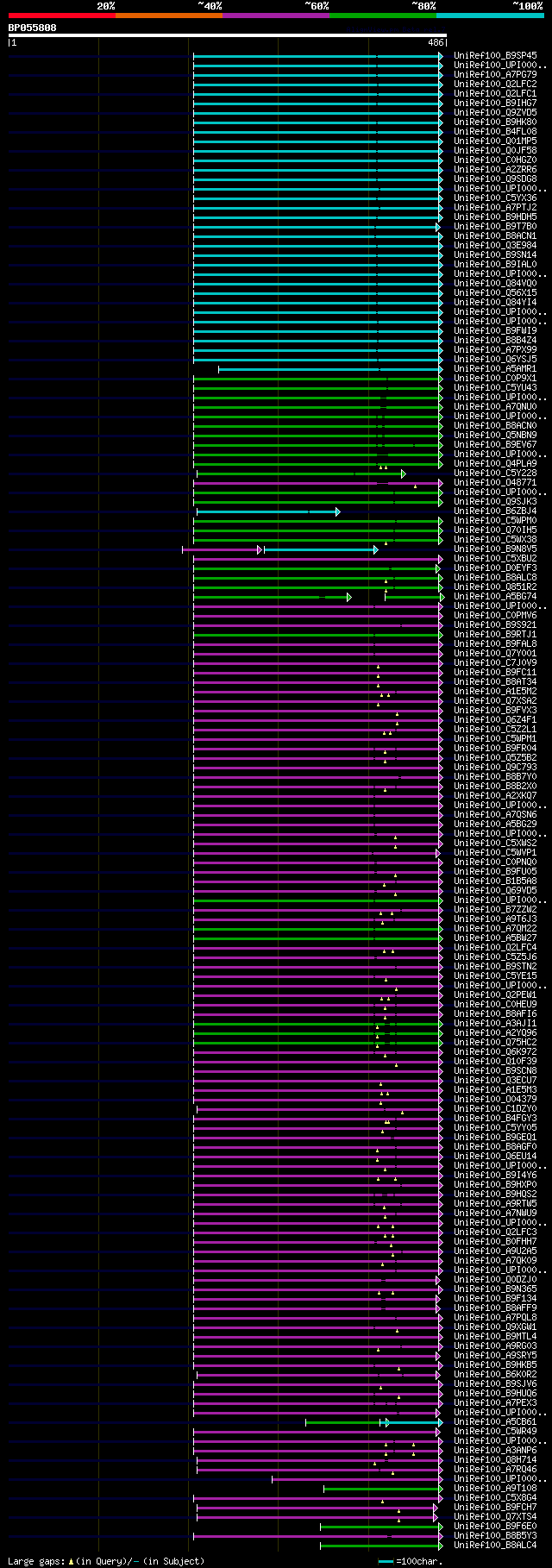Click the UniRef100_O04379 label
This screenshot has height=1568, width=552.
coord(495,1099)
